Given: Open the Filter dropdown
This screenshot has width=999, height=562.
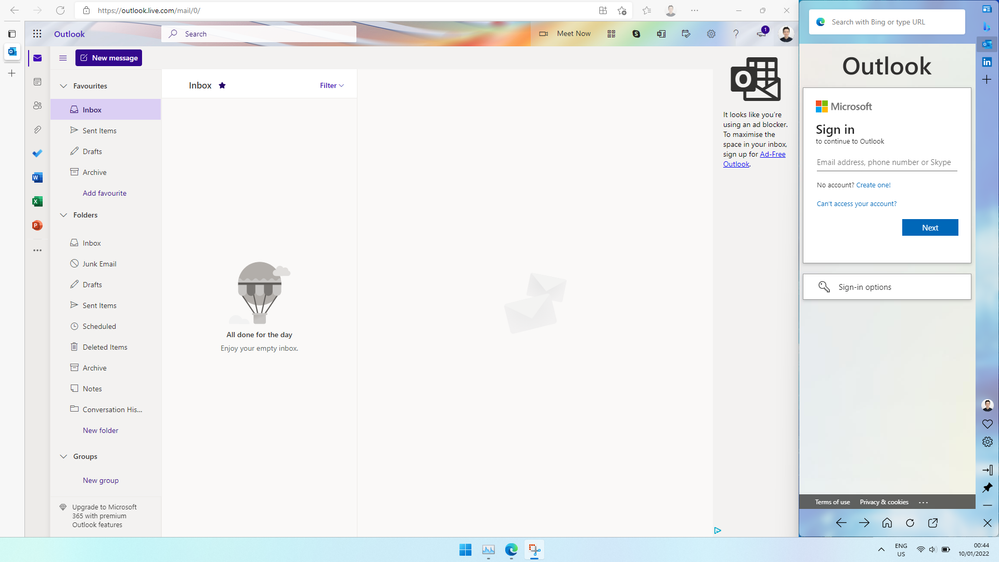Looking at the screenshot, I should (332, 85).
